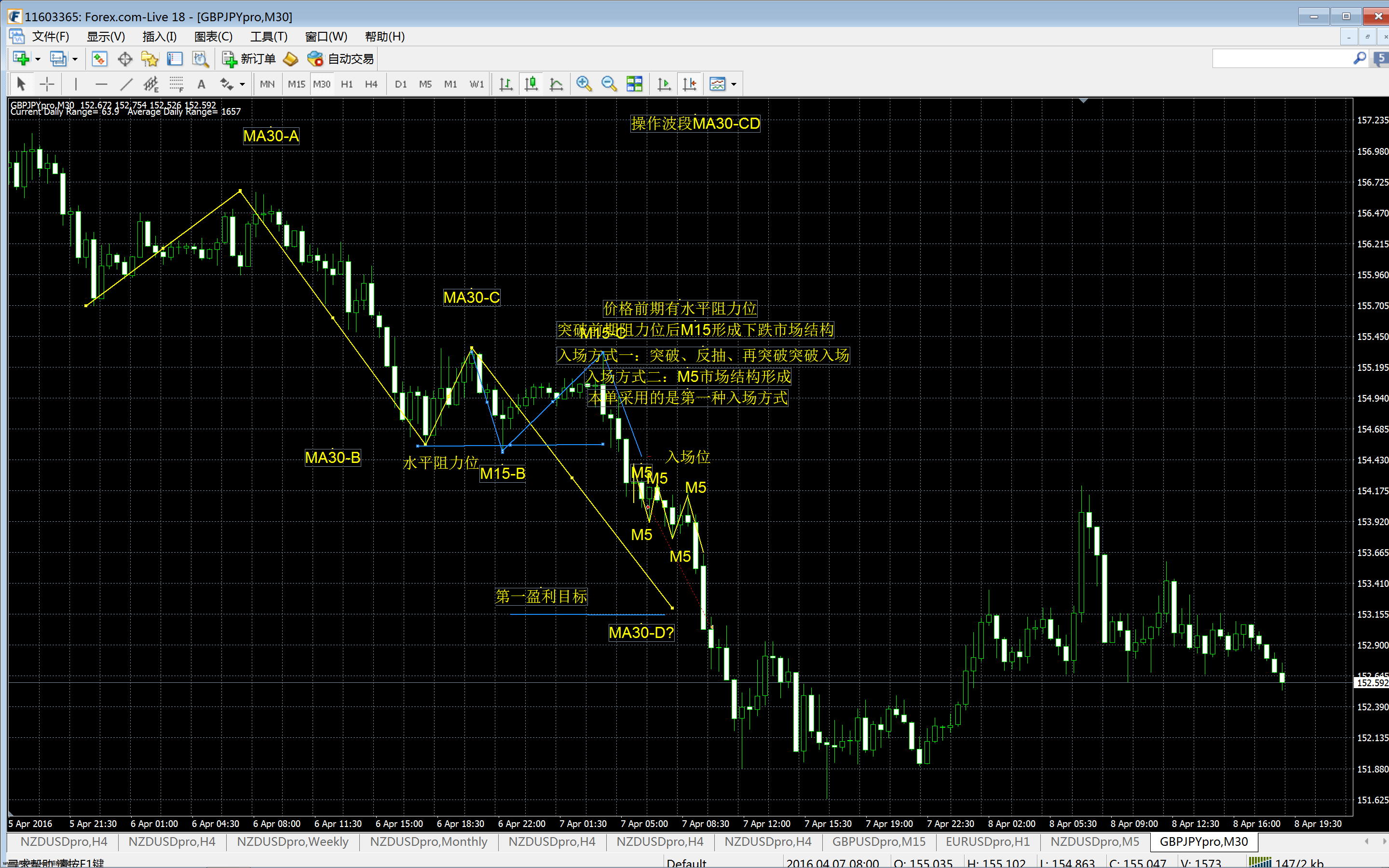
Task: Click the chart templates icon
Action: (x=718, y=84)
